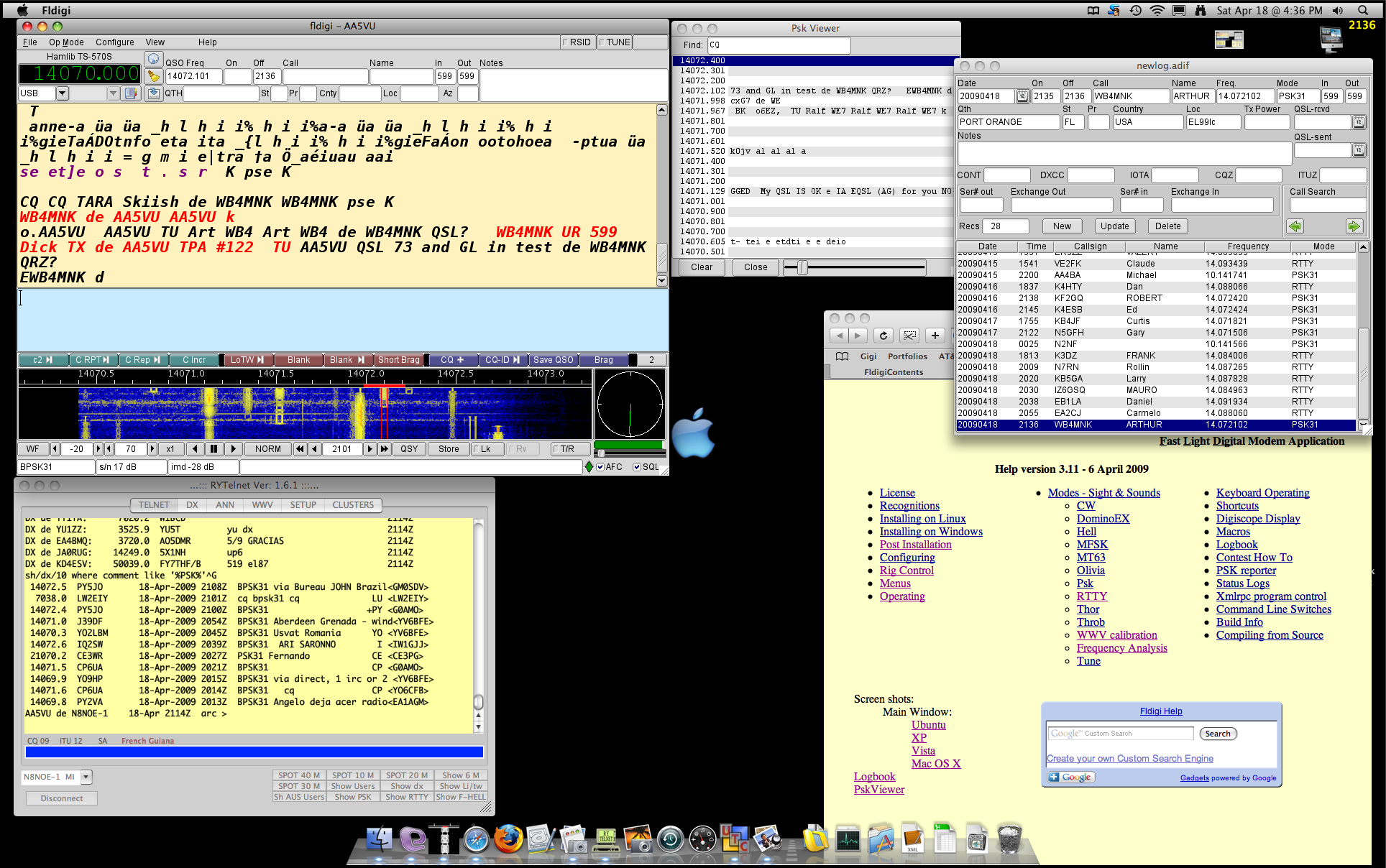Click the broom clear-log-fields icon
Viewport: 1386px width, 868px height.
click(153, 75)
